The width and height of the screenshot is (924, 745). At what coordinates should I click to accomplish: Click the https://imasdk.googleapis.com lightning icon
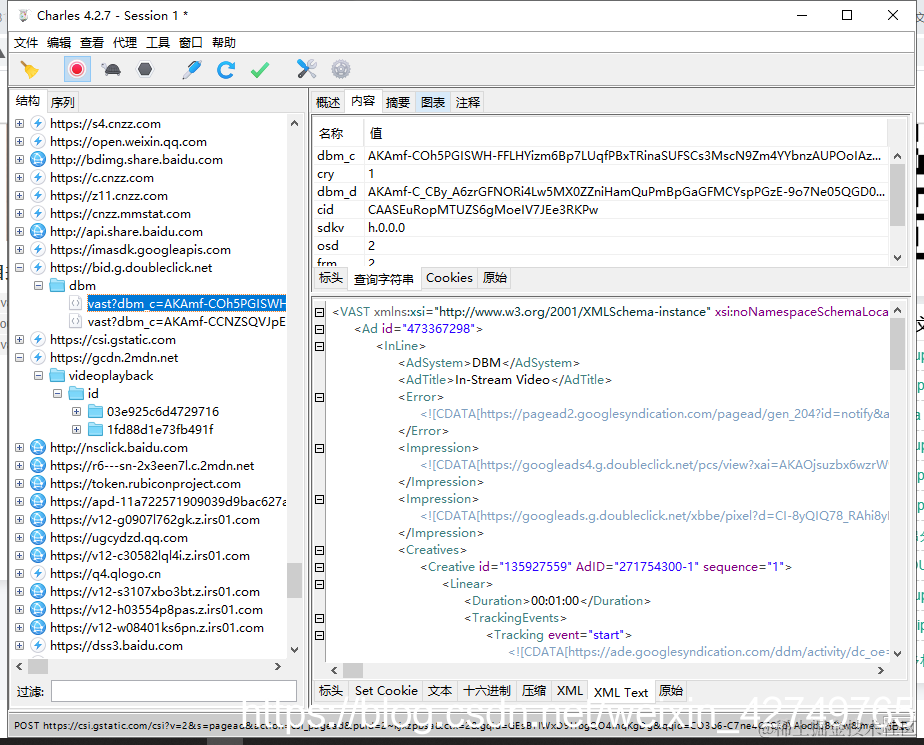click(x=38, y=249)
